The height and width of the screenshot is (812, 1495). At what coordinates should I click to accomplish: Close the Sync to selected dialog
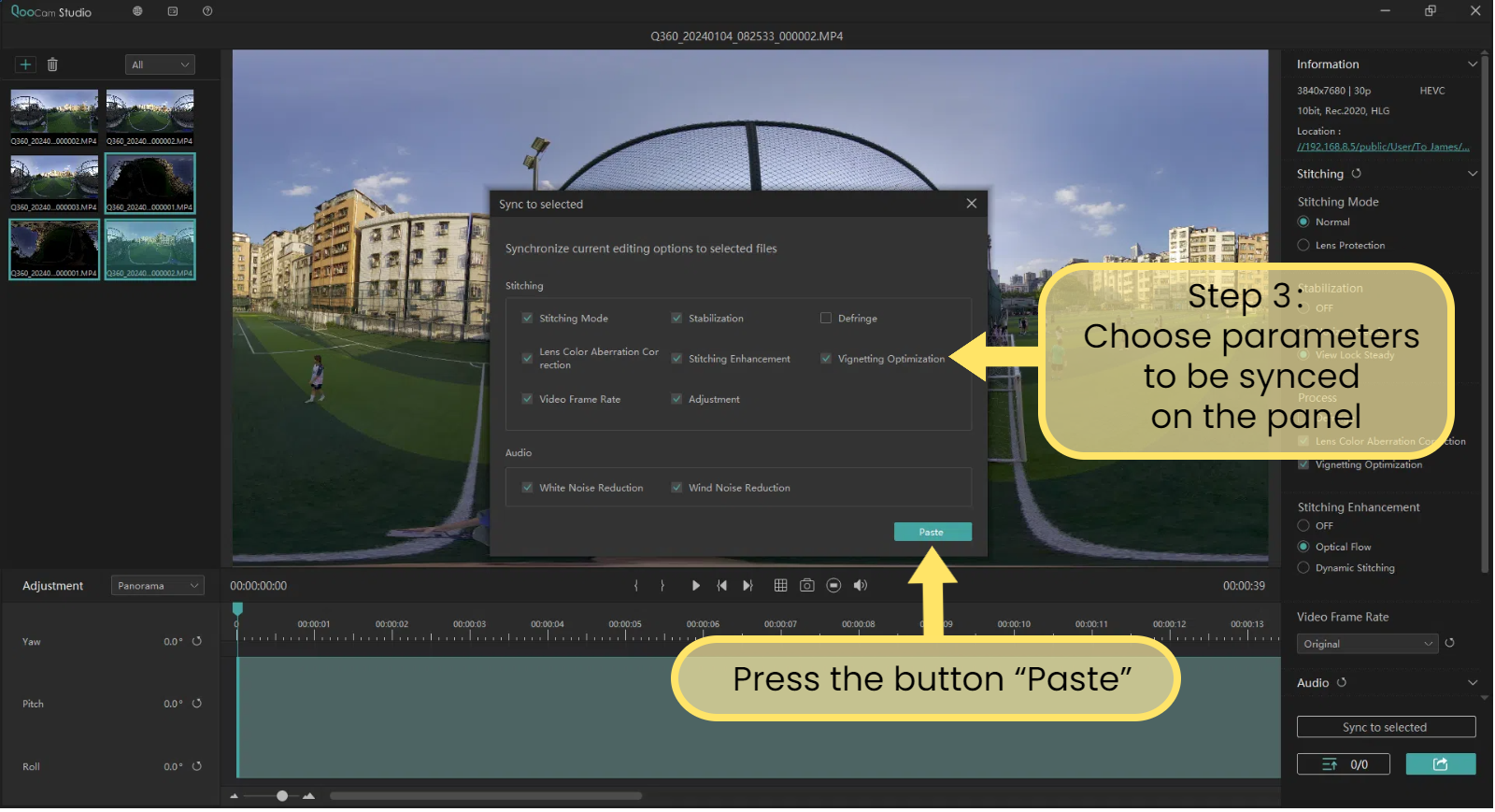pos(972,204)
